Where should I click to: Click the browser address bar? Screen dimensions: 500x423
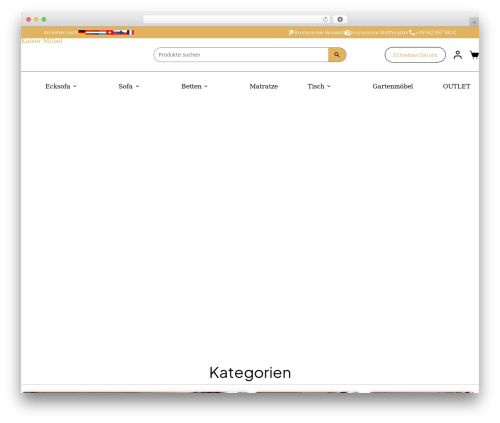pos(236,19)
